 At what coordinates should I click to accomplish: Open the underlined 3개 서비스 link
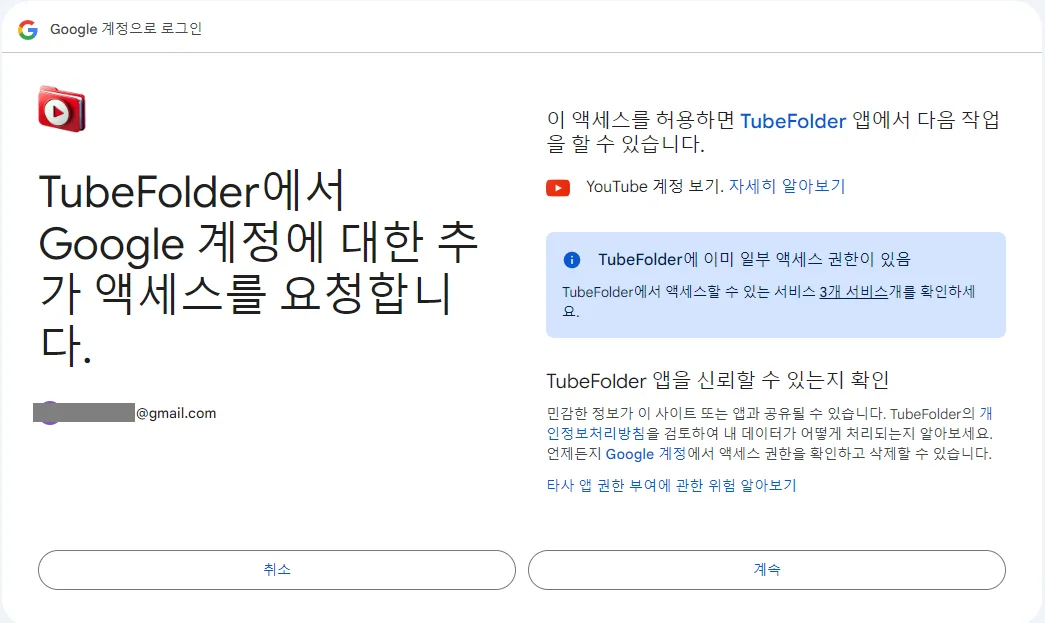coord(854,292)
